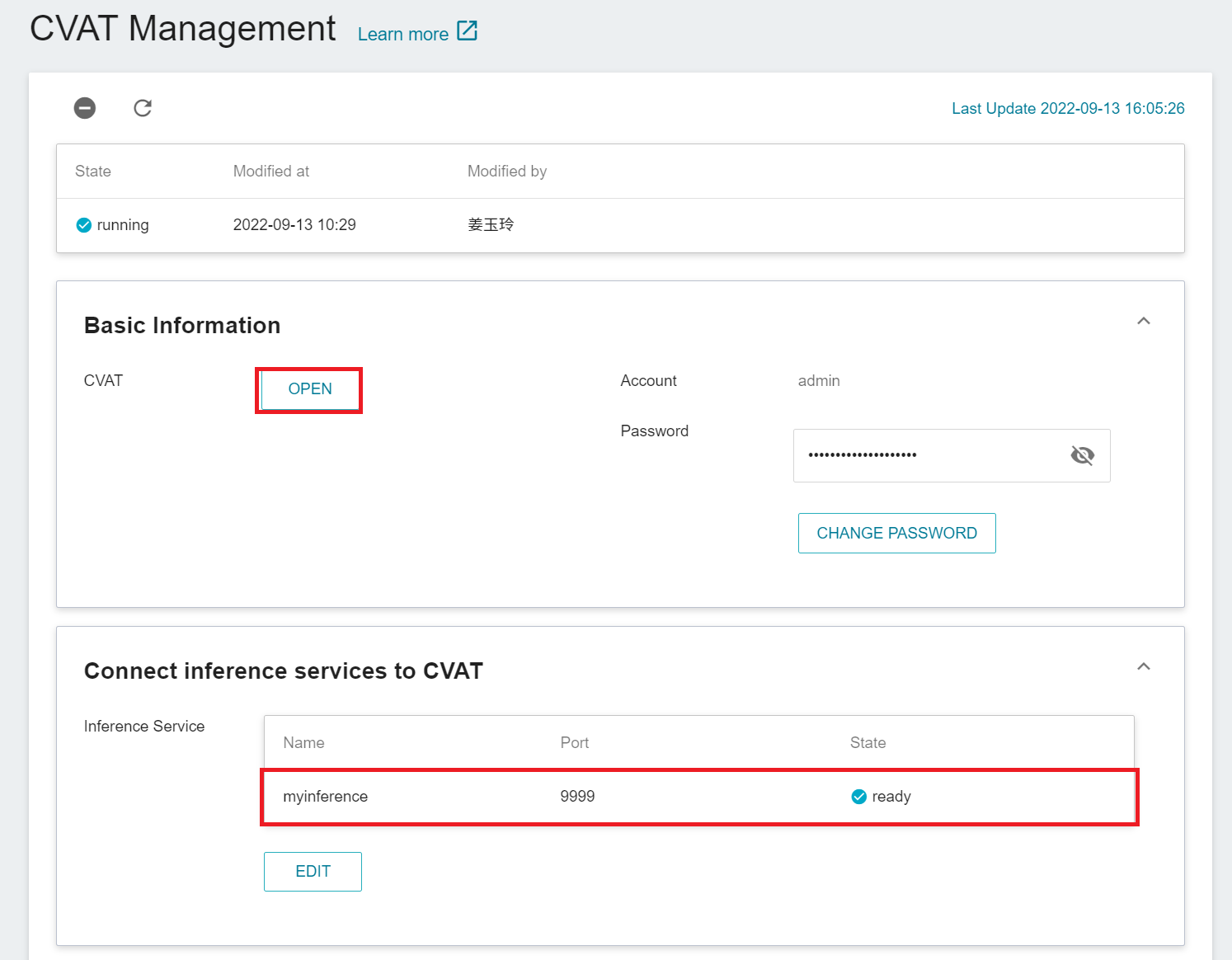Click the port value 9999
This screenshot has width=1232, height=960.
point(577,797)
